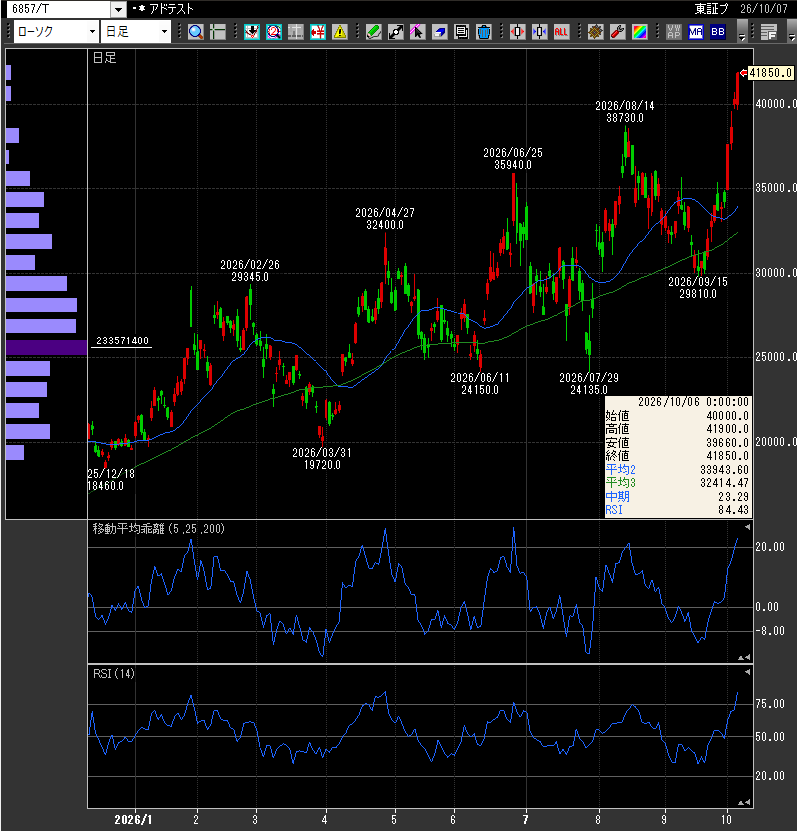Click the 6857/T stock code field
The height and width of the screenshot is (831, 797).
pos(60,9)
